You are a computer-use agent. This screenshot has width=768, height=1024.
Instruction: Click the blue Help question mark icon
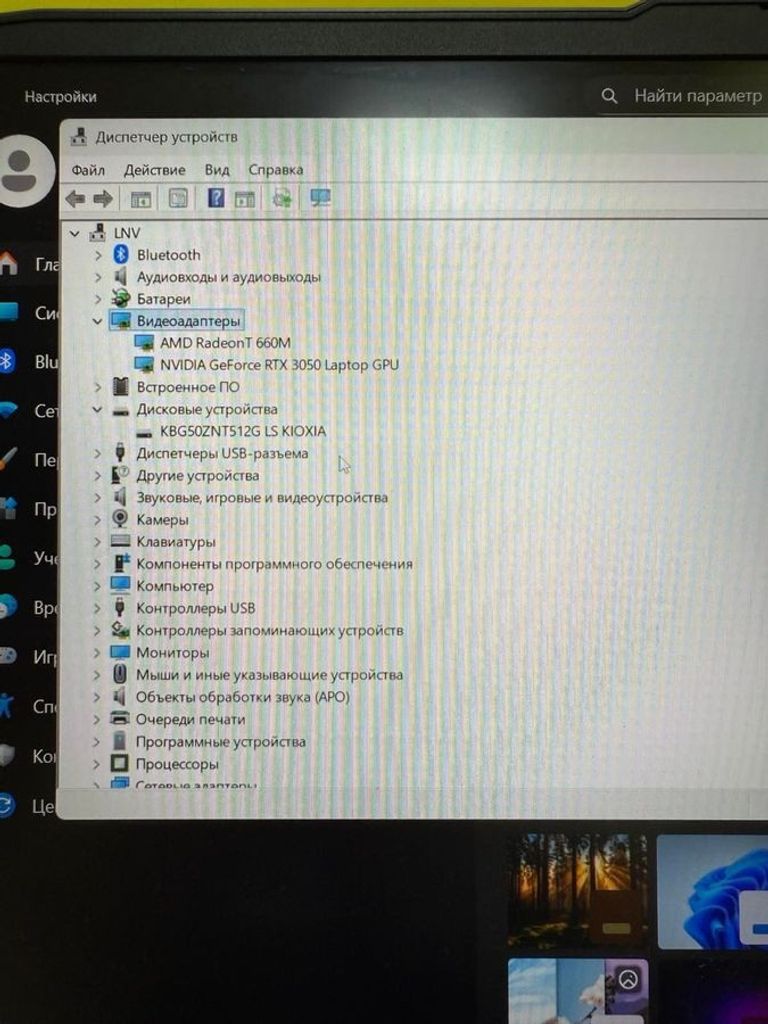tap(216, 197)
